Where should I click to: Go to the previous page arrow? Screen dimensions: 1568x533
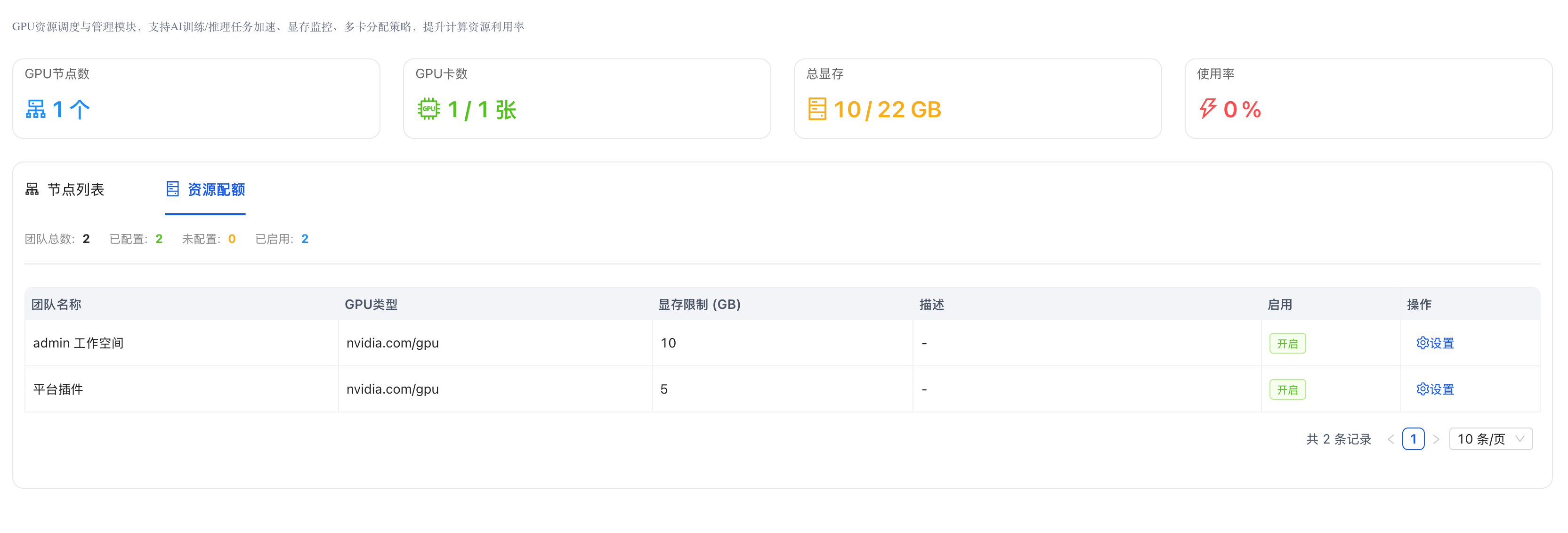[1390, 439]
